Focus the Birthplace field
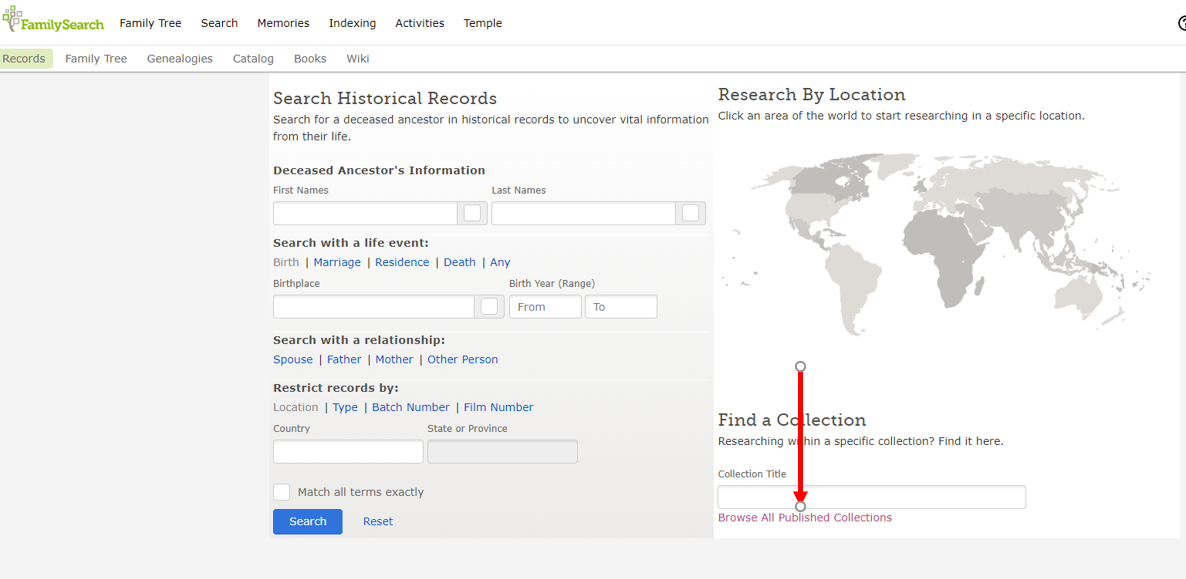 [x=374, y=307]
